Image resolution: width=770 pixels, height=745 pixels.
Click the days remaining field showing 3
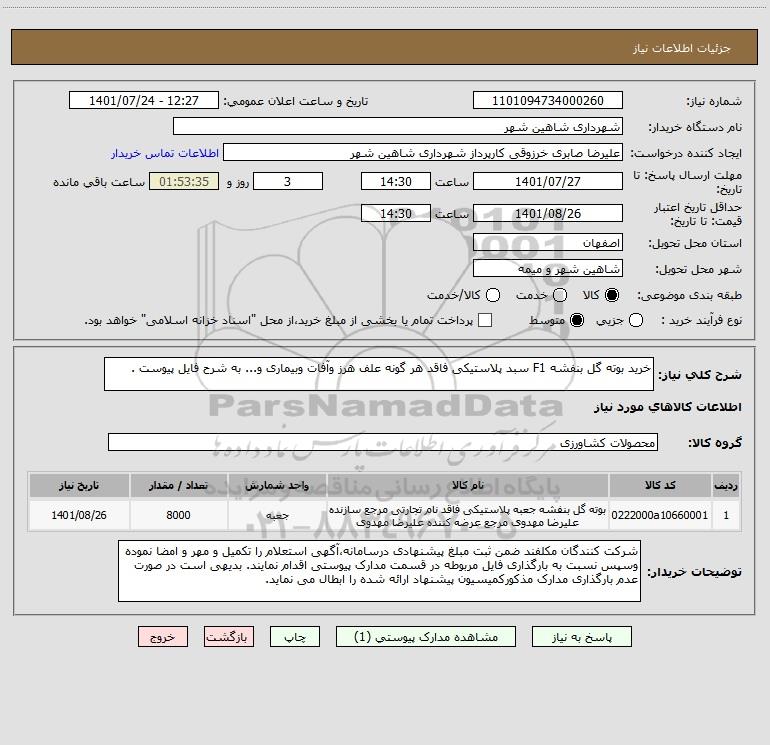coord(288,181)
